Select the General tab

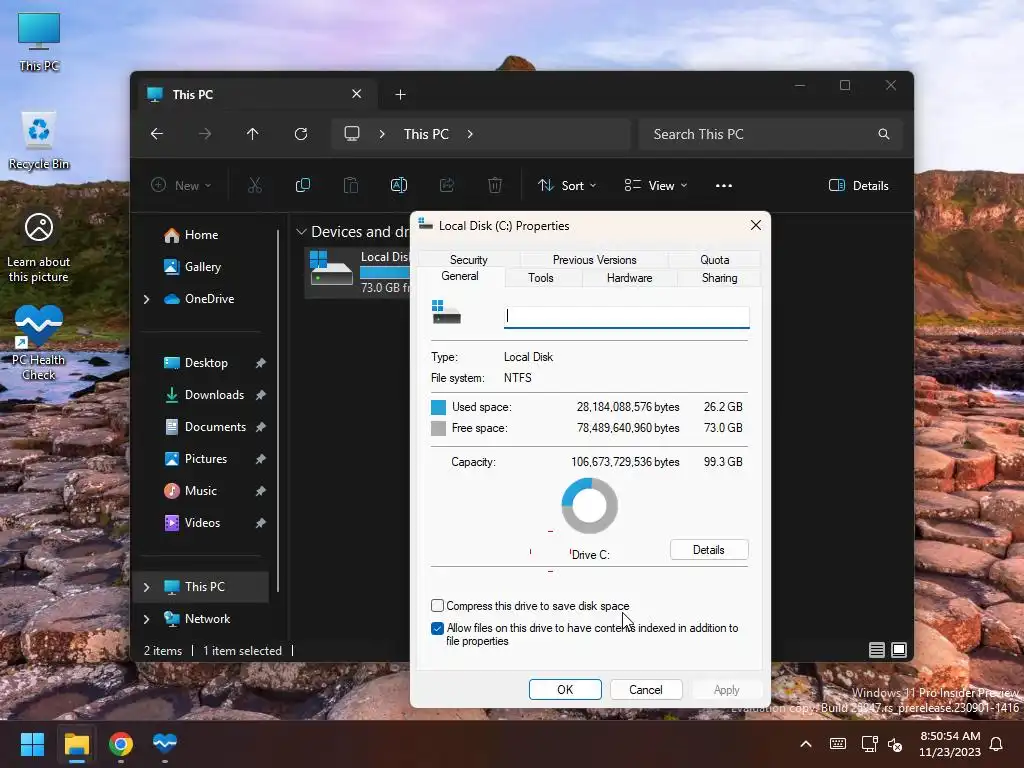pyautogui.click(x=460, y=276)
